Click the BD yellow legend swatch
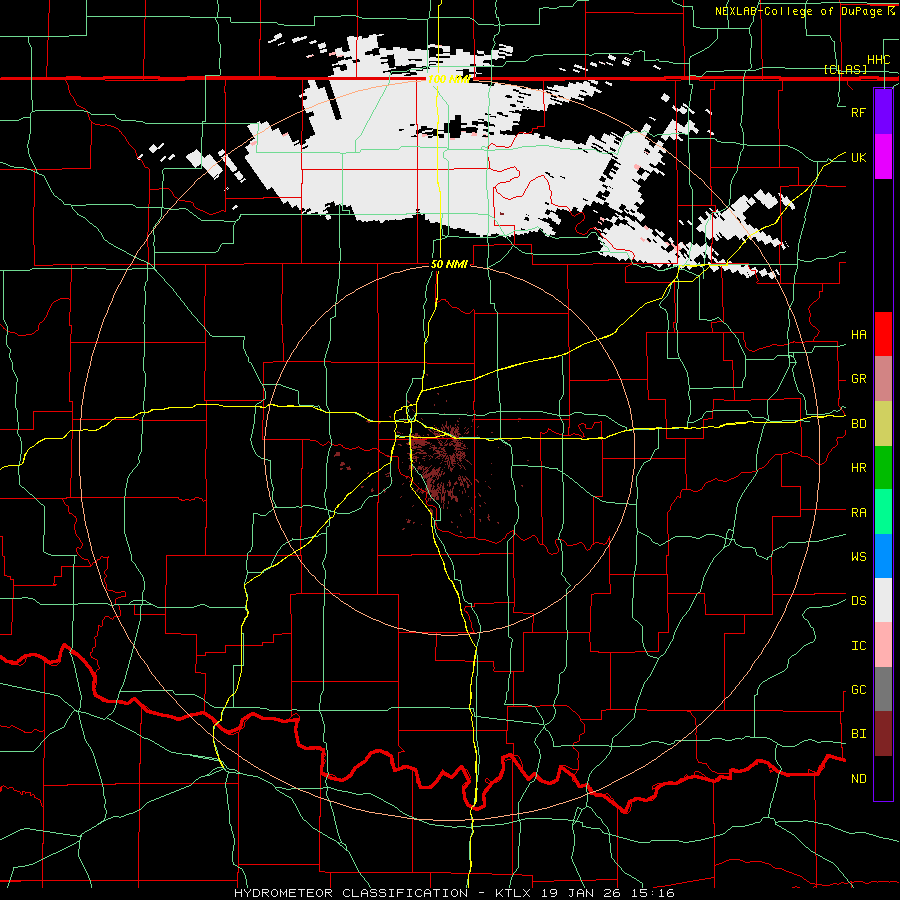The image size is (900, 900). pyautogui.click(x=883, y=423)
